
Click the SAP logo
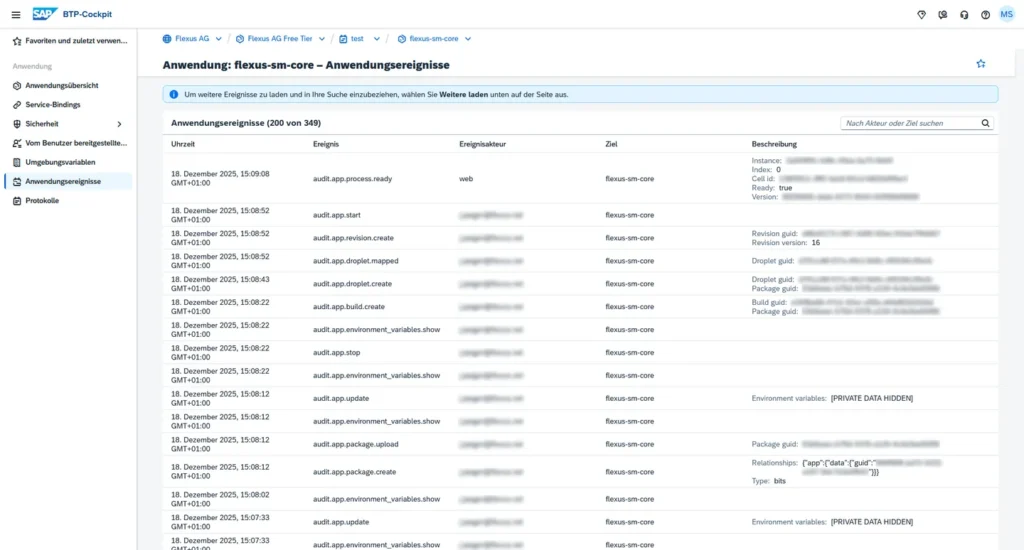tap(44, 14)
